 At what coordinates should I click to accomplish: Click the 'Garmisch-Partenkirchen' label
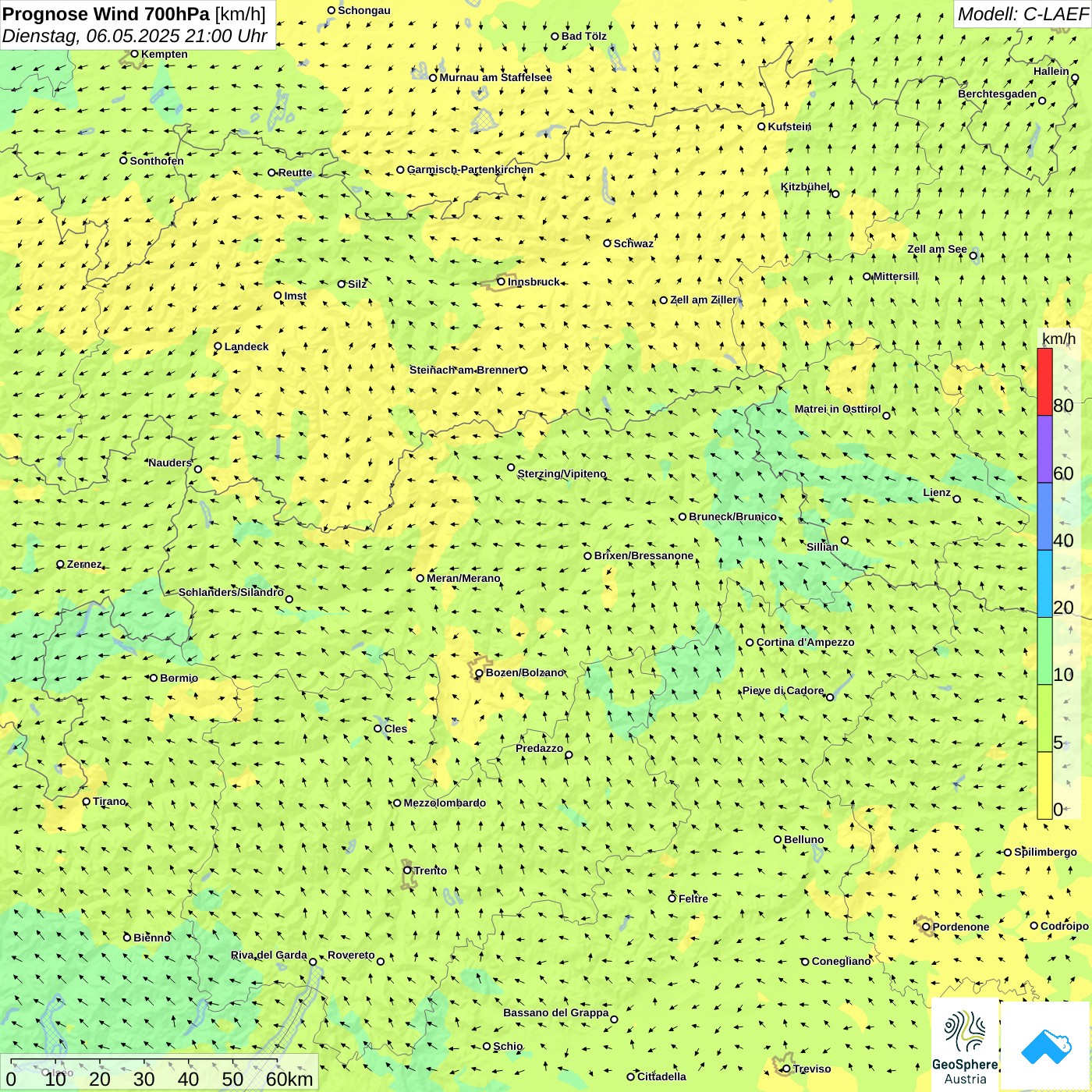pos(470,169)
